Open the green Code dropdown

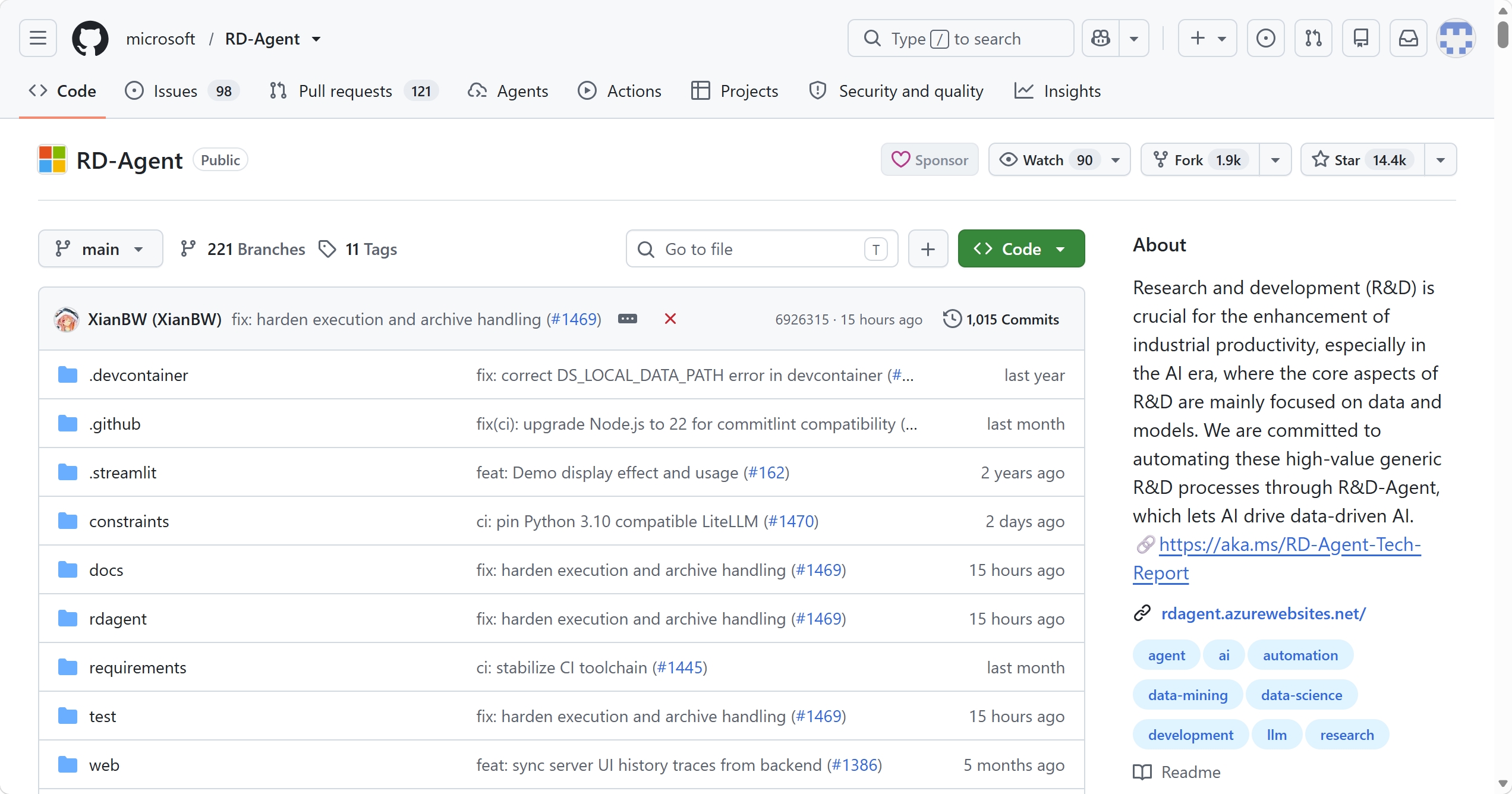coord(1021,249)
